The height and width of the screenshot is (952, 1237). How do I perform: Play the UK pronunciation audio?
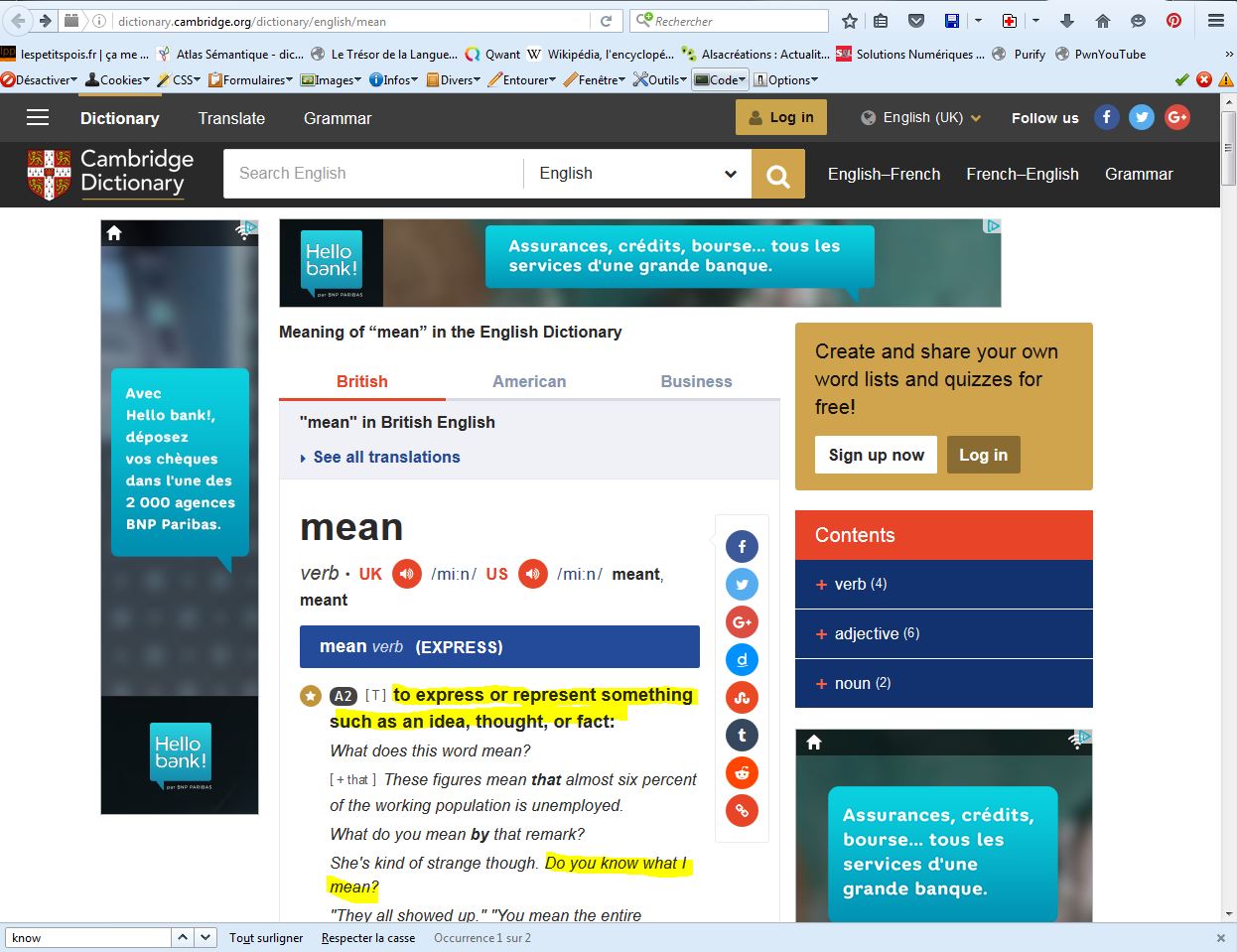point(406,574)
